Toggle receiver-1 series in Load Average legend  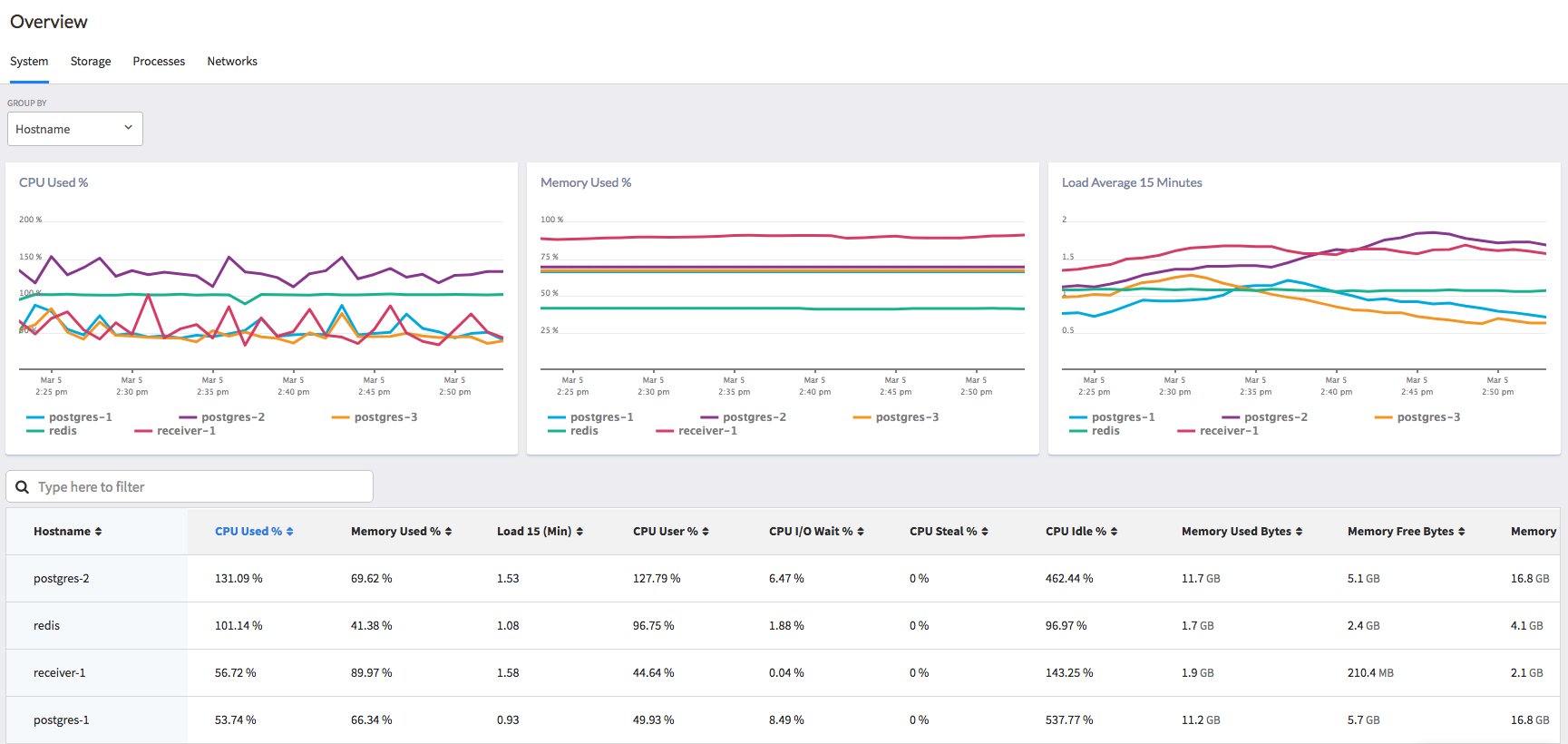pyautogui.click(x=1228, y=431)
